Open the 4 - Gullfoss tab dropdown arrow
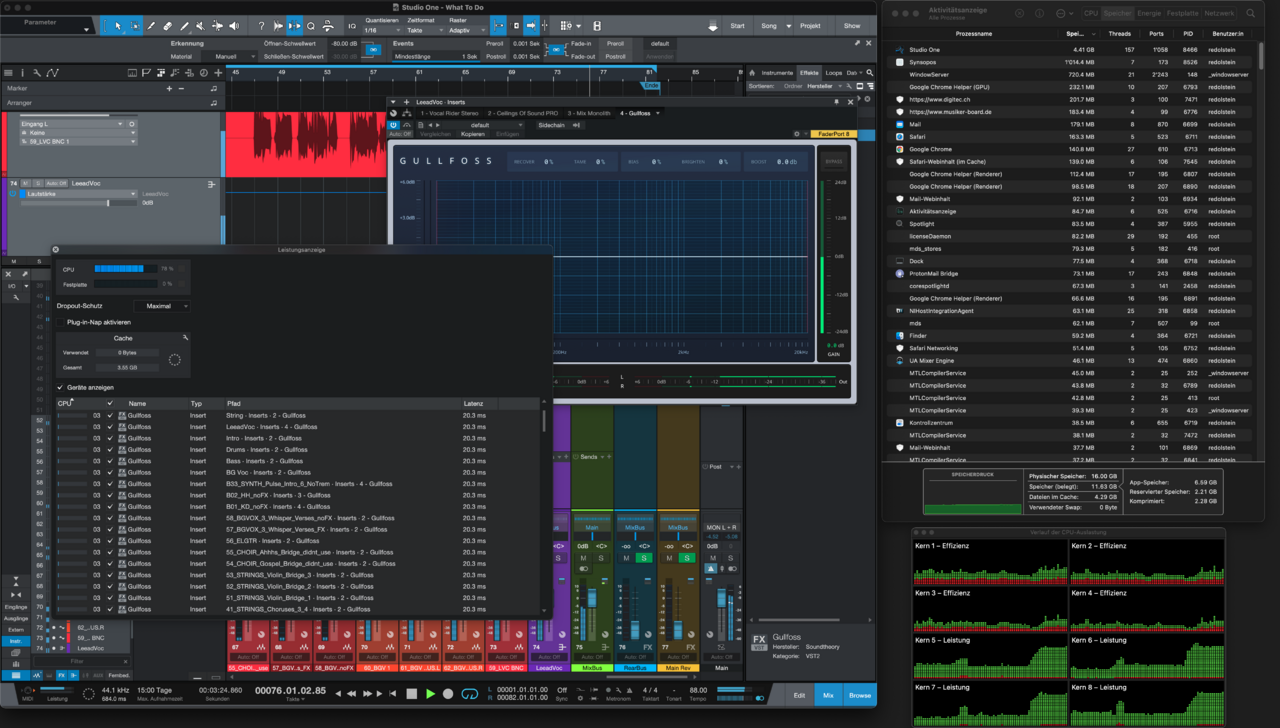The image size is (1280, 728). click(658, 113)
